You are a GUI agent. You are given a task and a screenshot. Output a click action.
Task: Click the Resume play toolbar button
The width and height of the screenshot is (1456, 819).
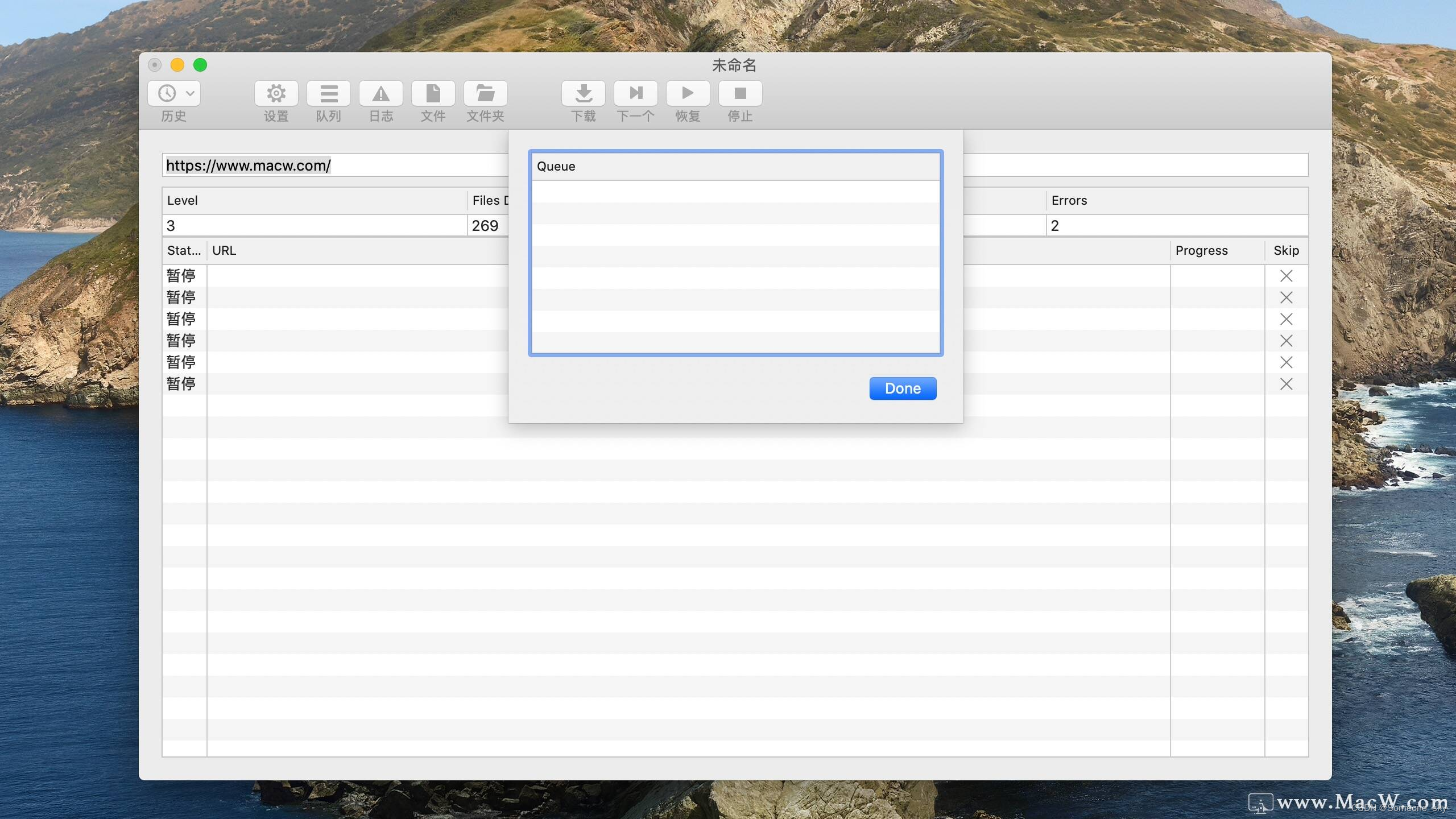[688, 93]
